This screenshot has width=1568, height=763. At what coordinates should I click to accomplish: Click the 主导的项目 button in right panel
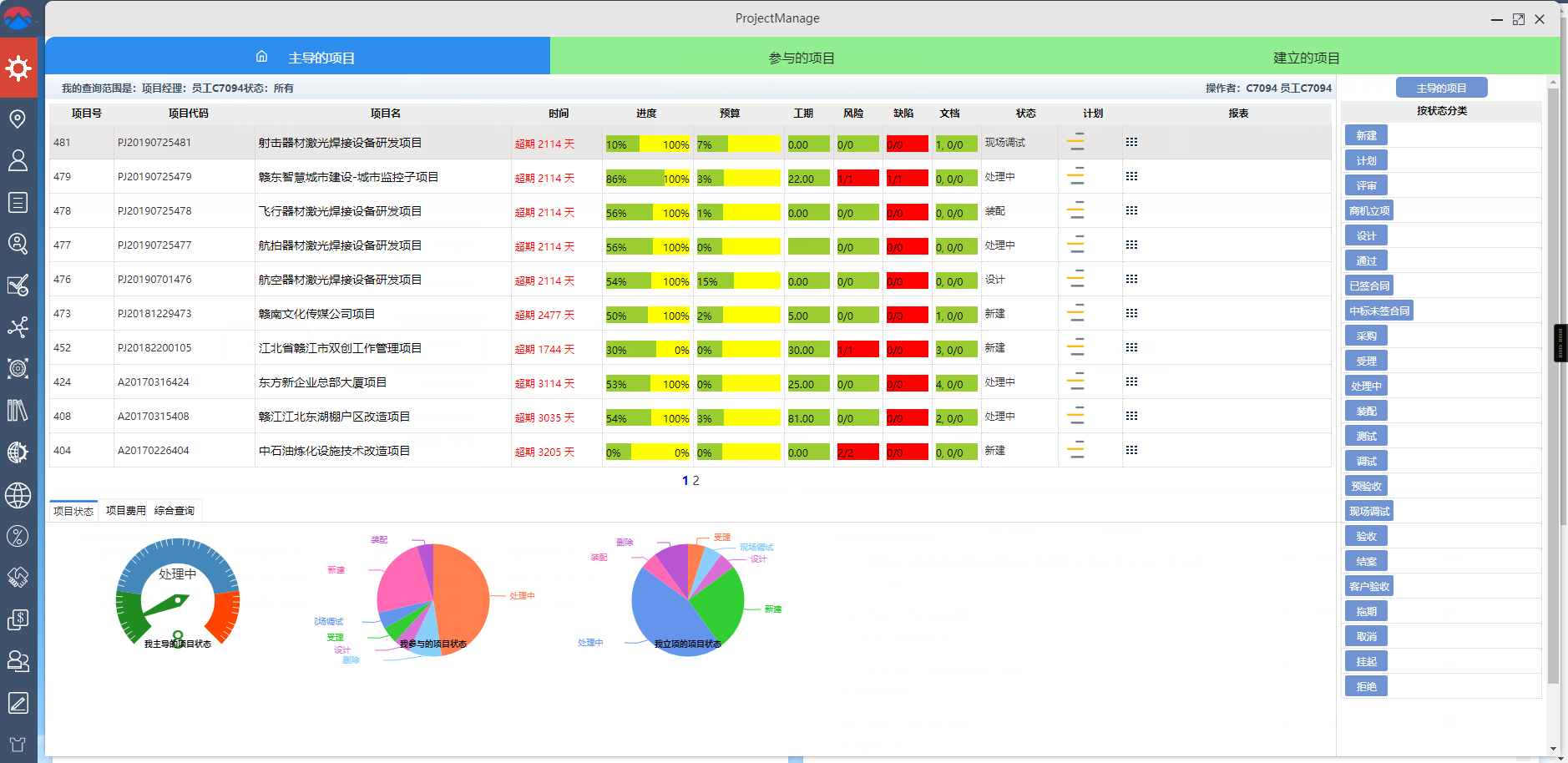point(1441,88)
